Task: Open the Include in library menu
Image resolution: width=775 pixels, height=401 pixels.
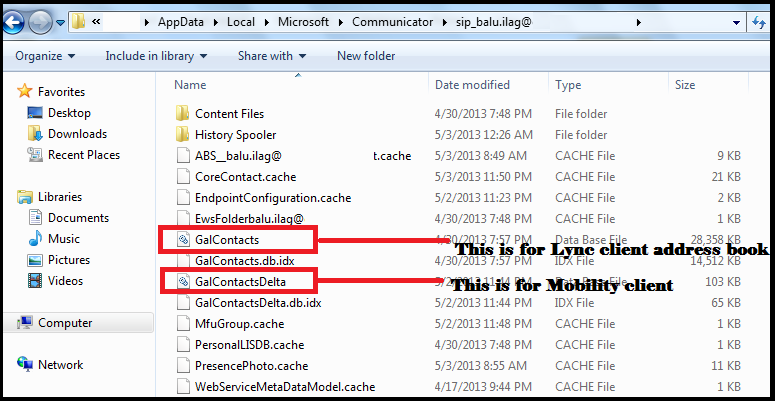Action: point(156,56)
